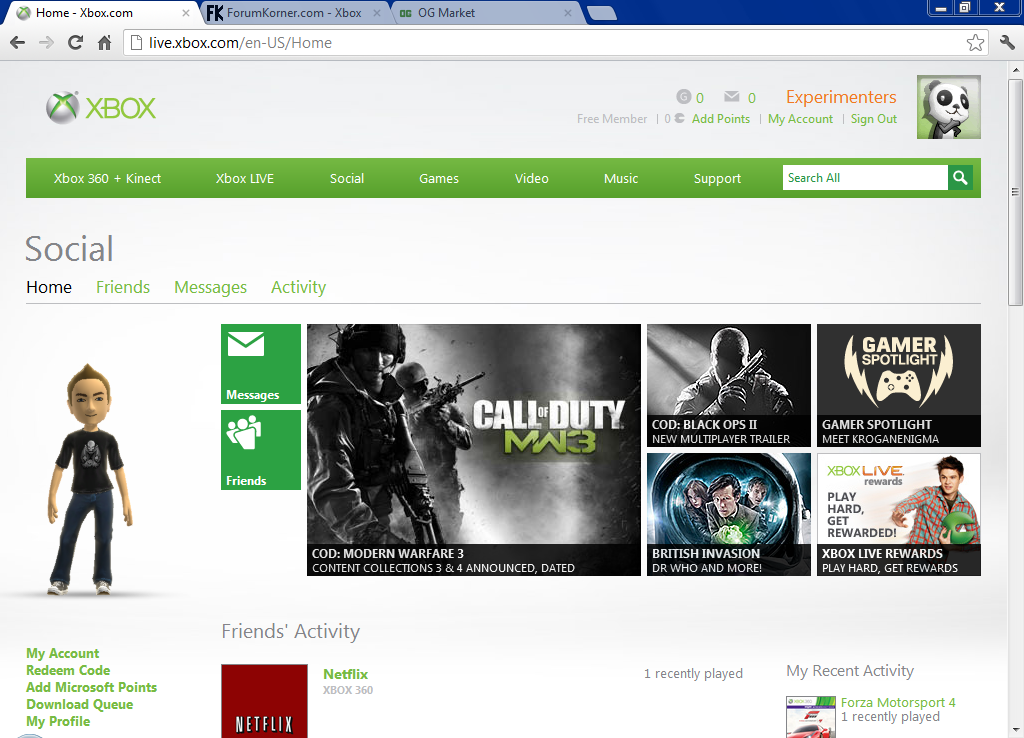Open the COD: Black Ops II trailer tile
1024x738 pixels.
[729, 385]
